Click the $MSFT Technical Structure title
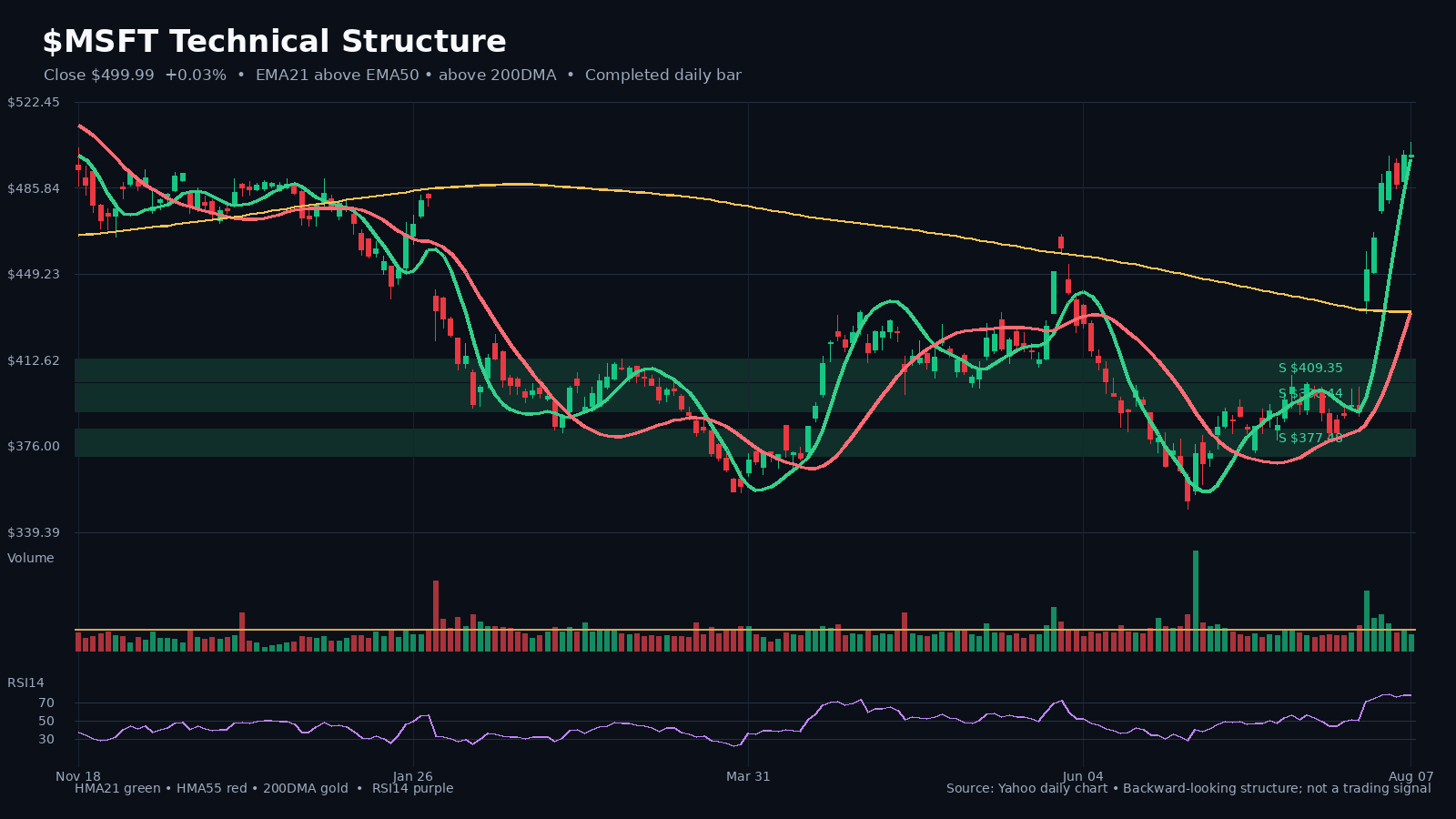Screen dimensions: 1456x819 tap(274, 42)
